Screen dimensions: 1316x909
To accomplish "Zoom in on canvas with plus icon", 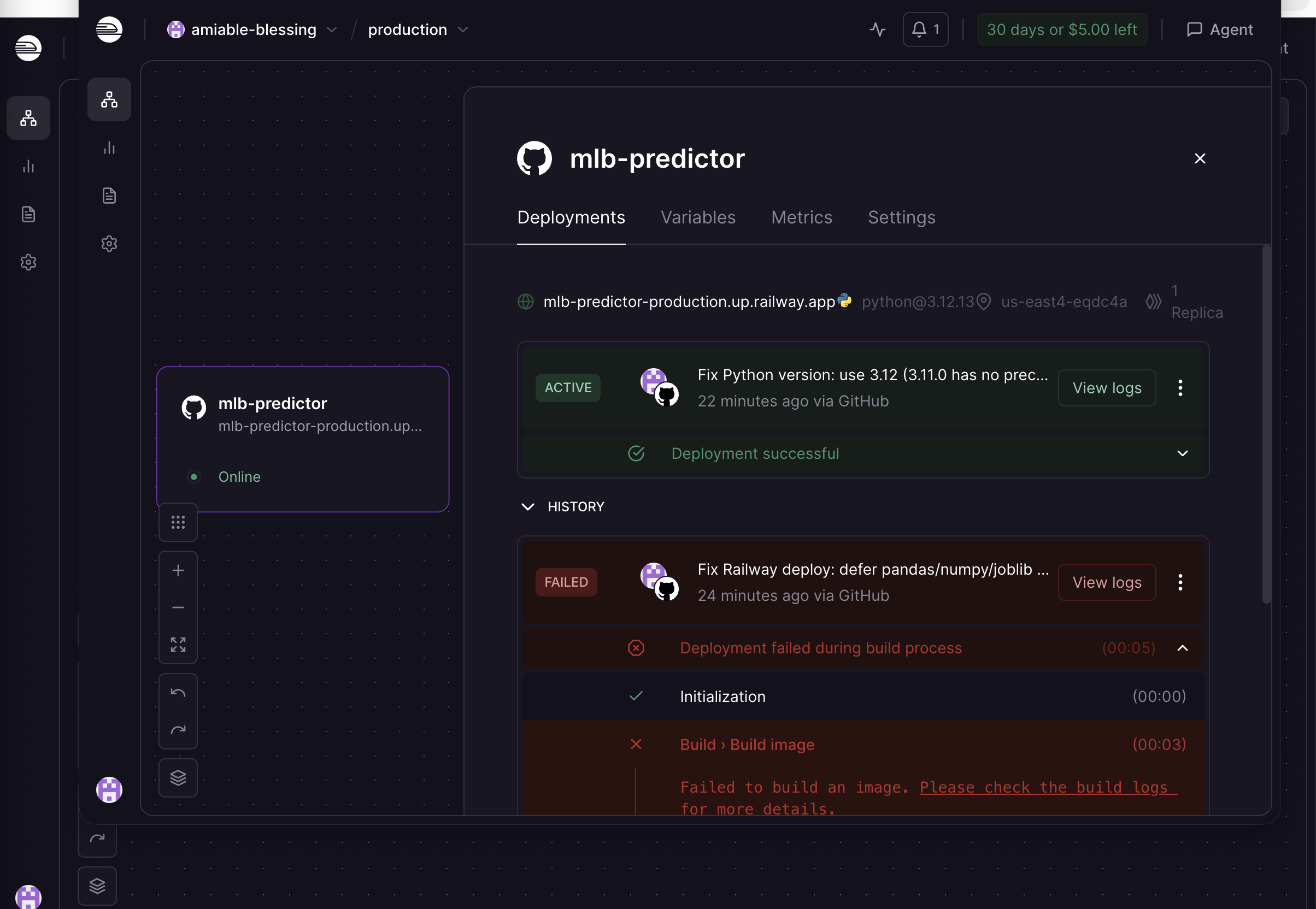I will [x=178, y=571].
